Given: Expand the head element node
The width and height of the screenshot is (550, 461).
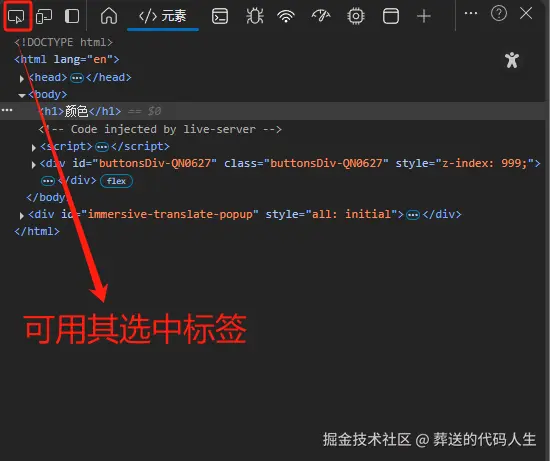Looking at the screenshot, I should [22, 78].
